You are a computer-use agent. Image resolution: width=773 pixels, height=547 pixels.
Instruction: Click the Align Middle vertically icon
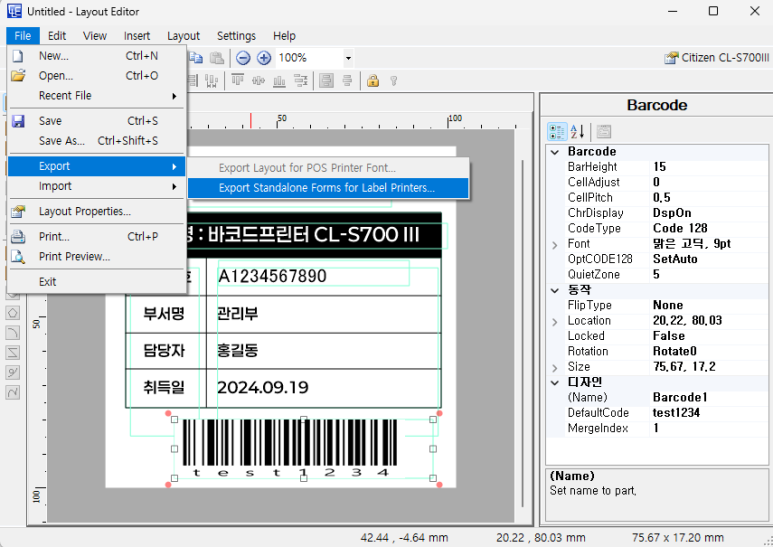click(x=258, y=80)
